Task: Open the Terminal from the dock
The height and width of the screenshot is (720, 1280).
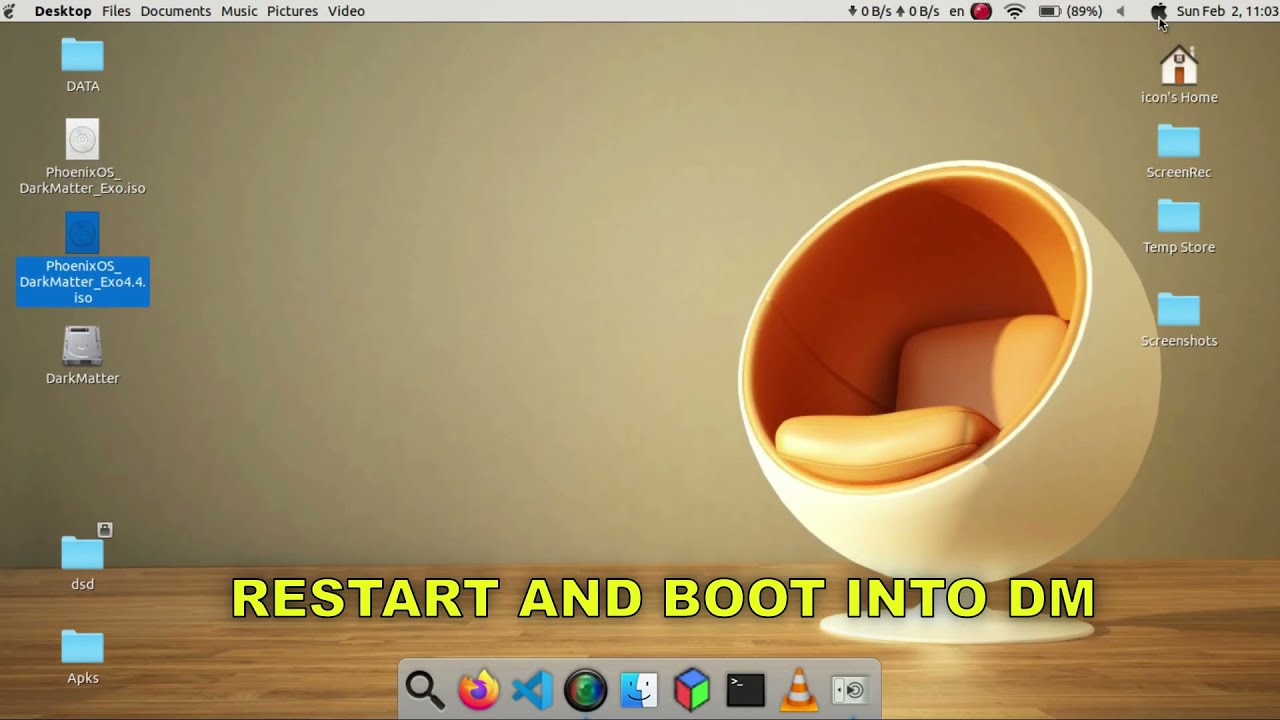Action: coord(745,690)
